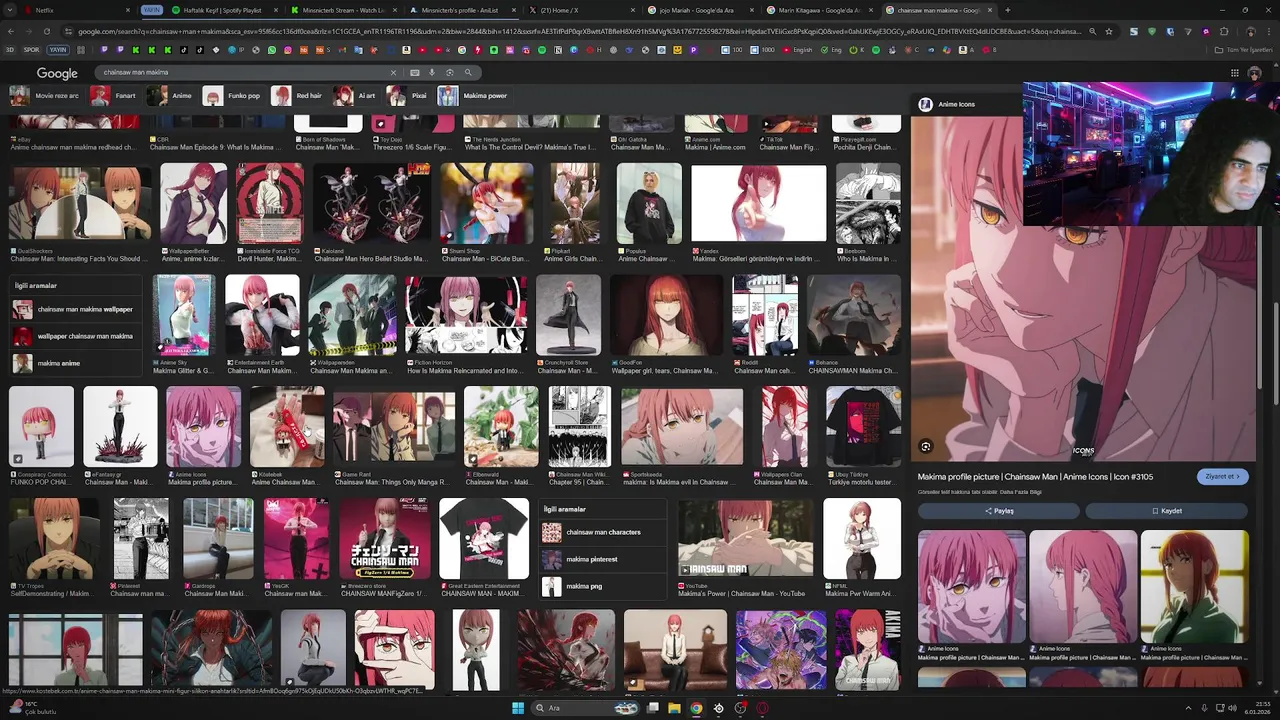Filter results by Pixai chip
The image size is (1280, 720).
pos(408,96)
